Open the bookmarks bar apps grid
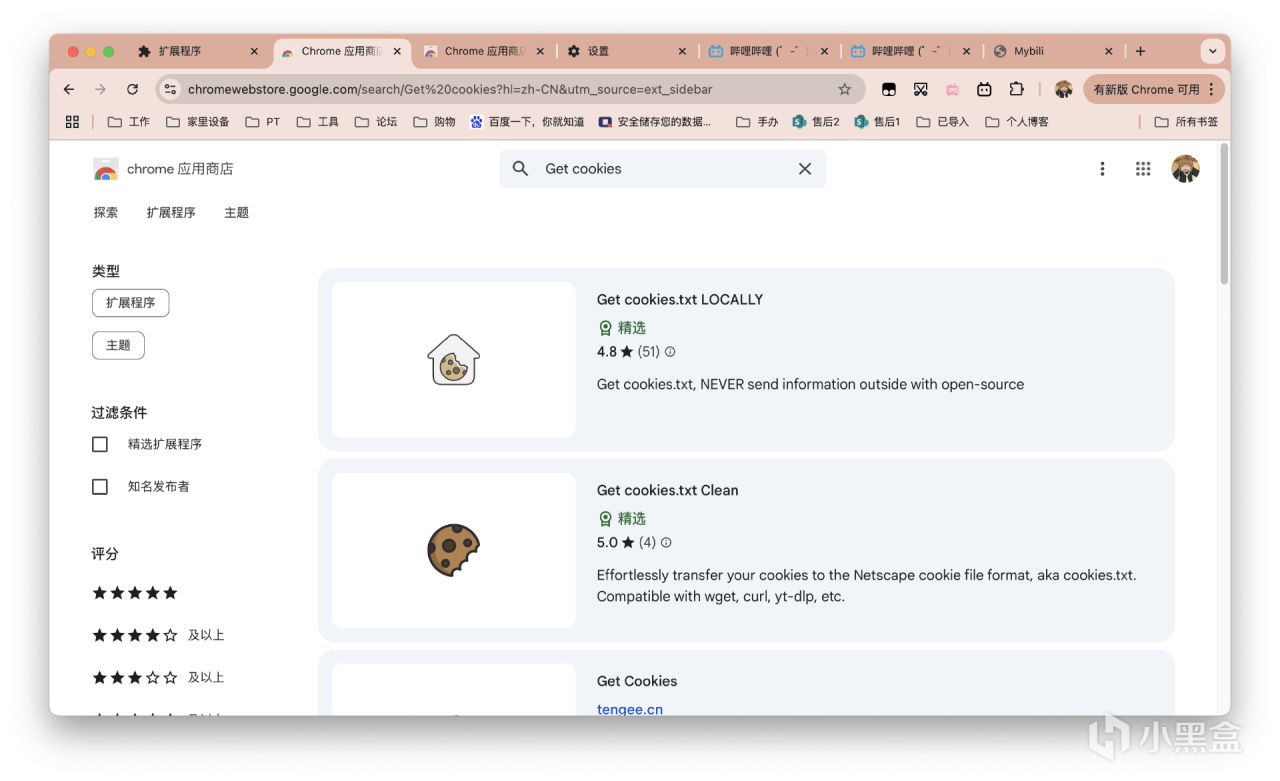1280x781 pixels. pyautogui.click(x=72, y=122)
